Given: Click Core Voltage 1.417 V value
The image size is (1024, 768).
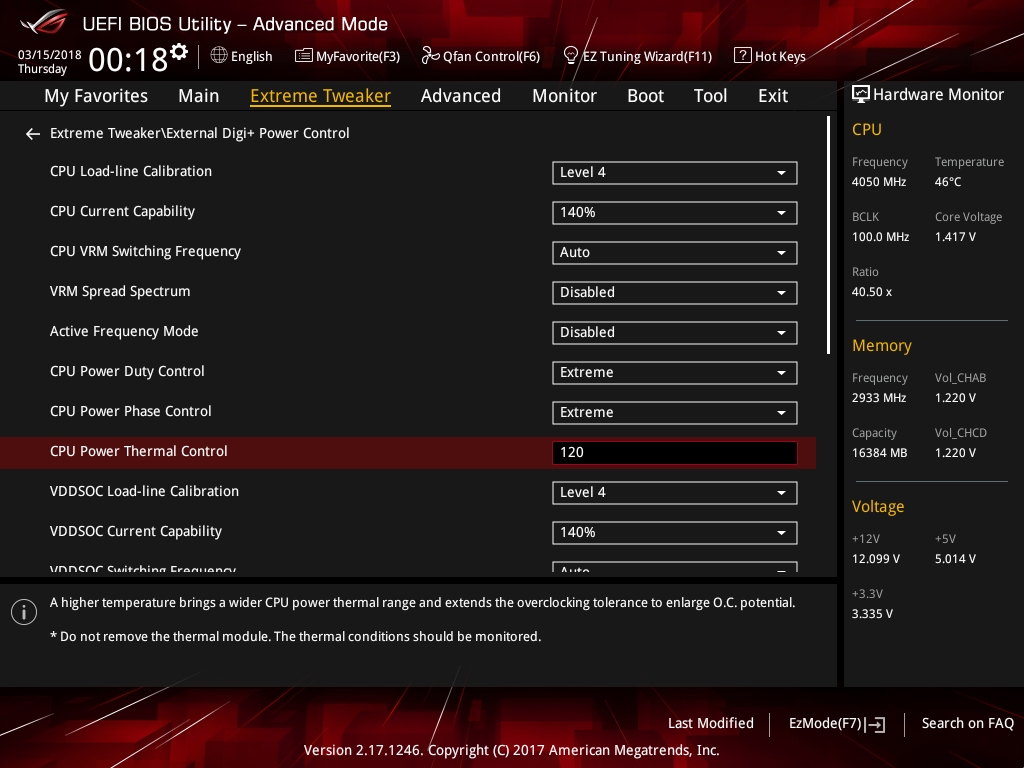Looking at the screenshot, I should [x=955, y=236].
